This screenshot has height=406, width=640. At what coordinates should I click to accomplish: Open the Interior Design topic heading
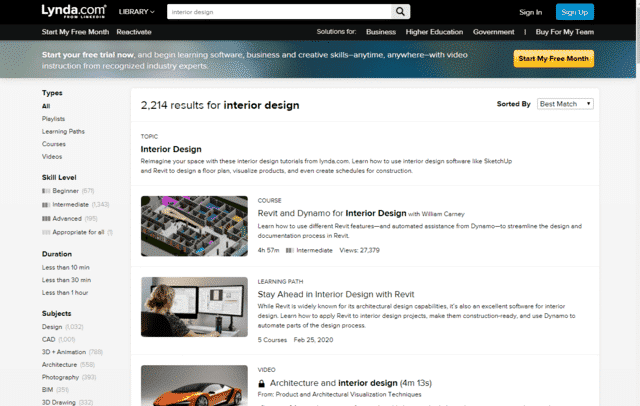tap(171, 149)
